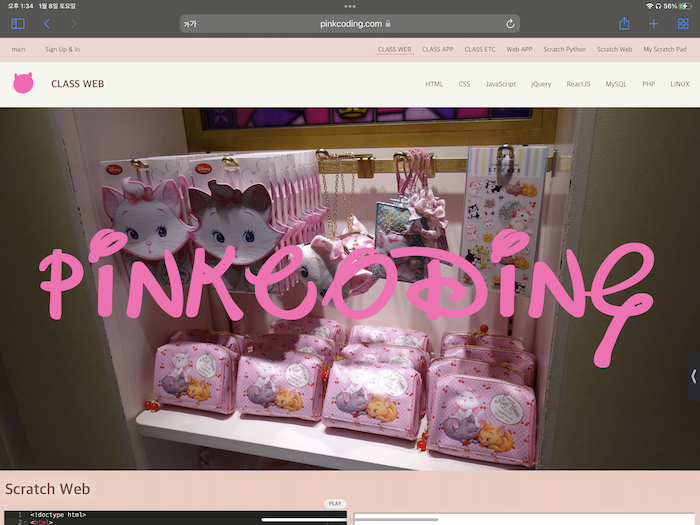Select the CLASS APP tab
700x525 pixels.
(438, 50)
